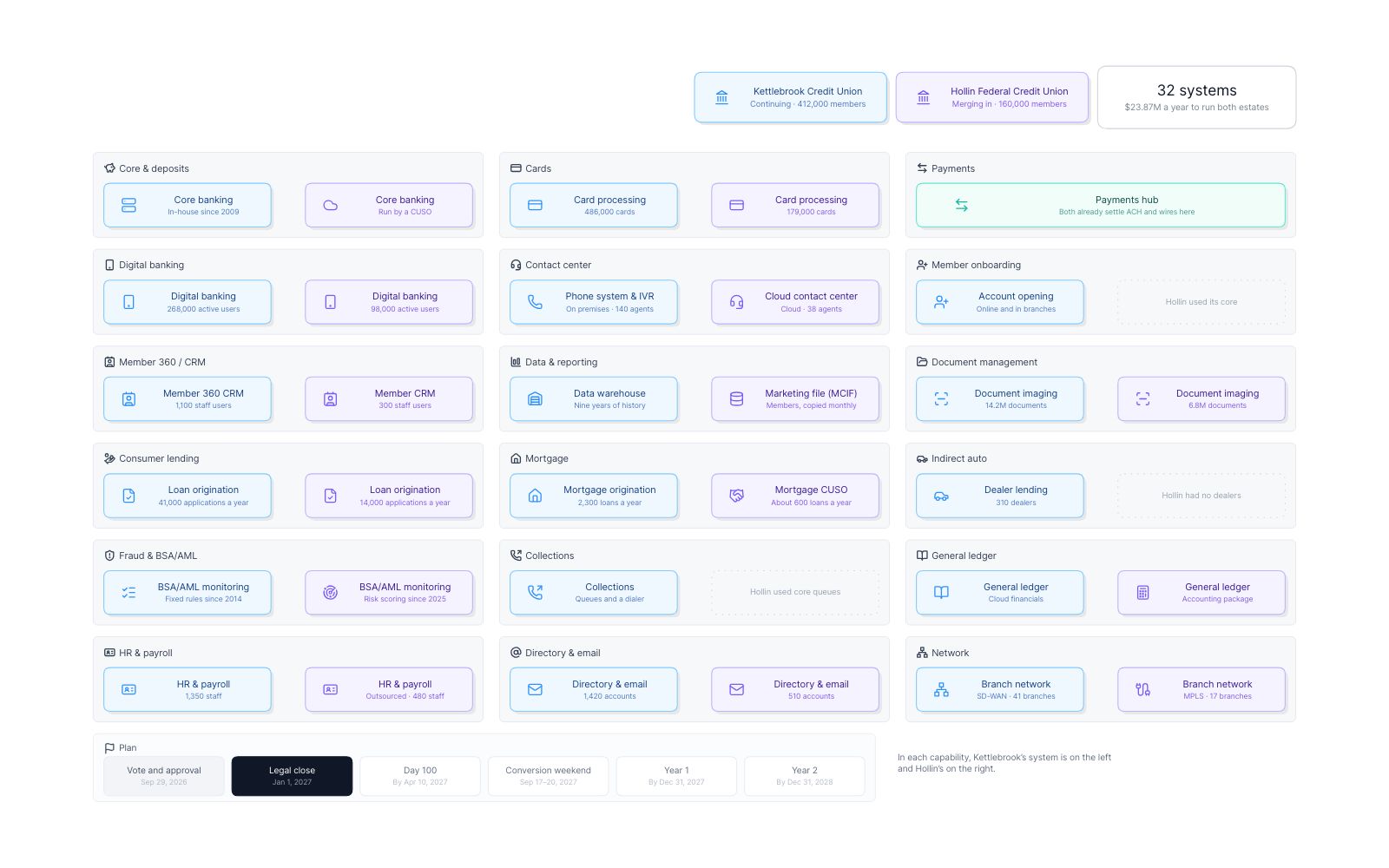Click the radar icon on Risk scoring BSA/AML
The image size is (1389, 868).
330,593
